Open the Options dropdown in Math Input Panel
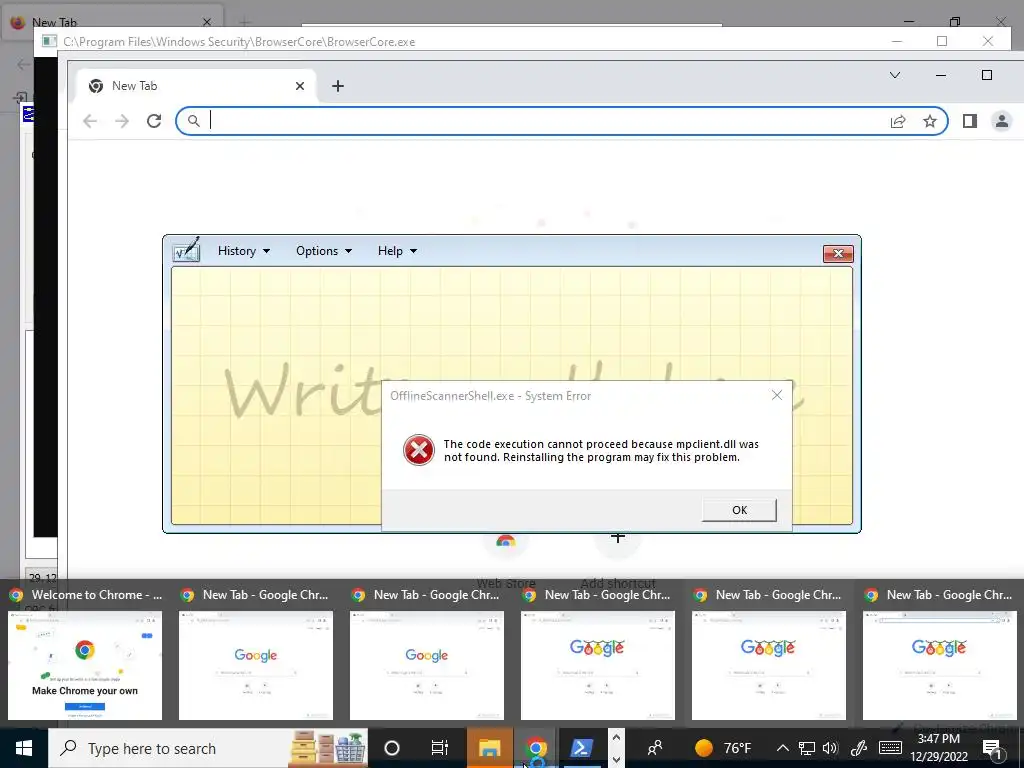The width and height of the screenshot is (1024, 768). pyautogui.click(x=324, y=251)
